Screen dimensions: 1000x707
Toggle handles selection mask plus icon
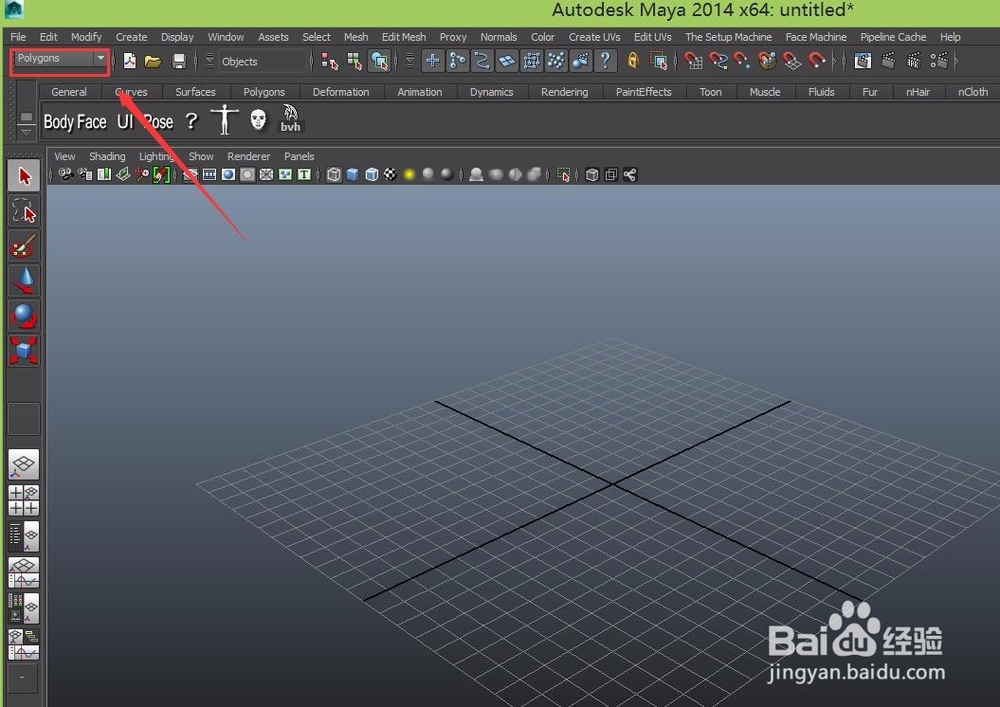[432, 61]
